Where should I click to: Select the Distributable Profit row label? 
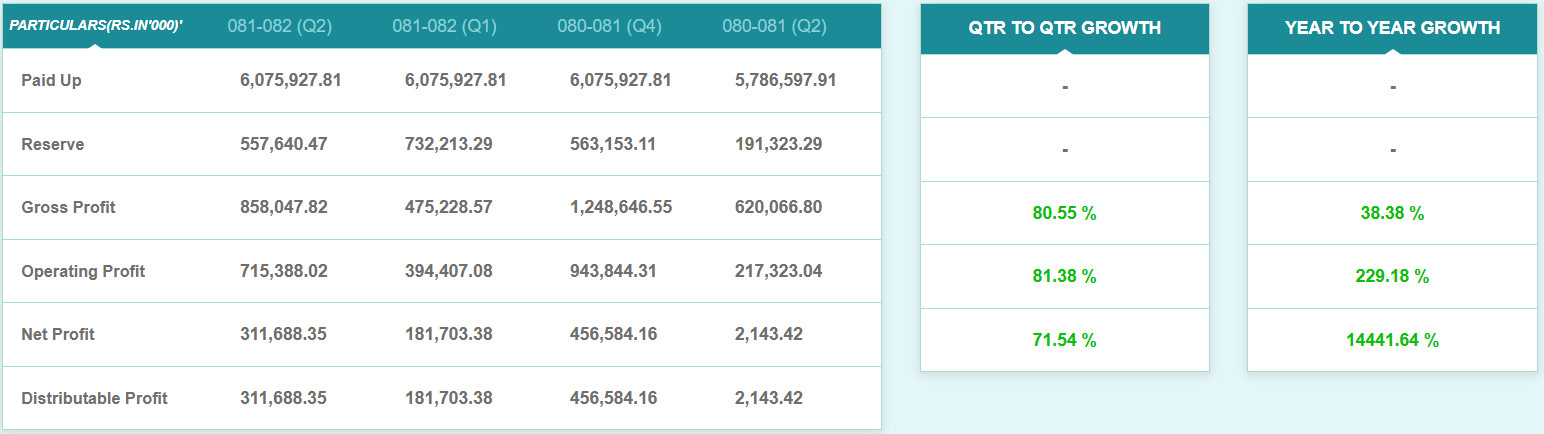coord(94,398)
